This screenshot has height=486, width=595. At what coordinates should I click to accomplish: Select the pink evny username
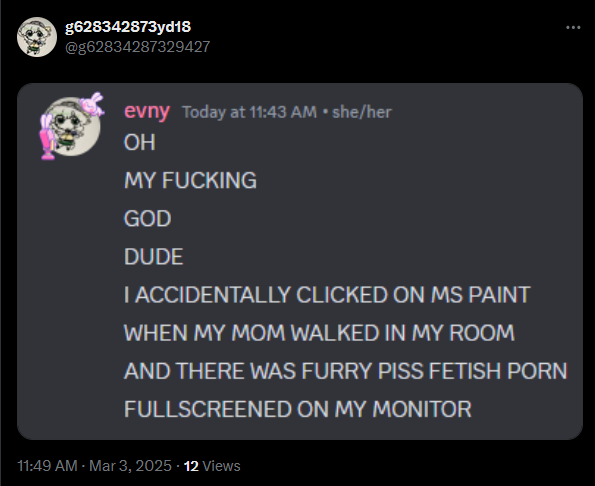pos(147,111)
